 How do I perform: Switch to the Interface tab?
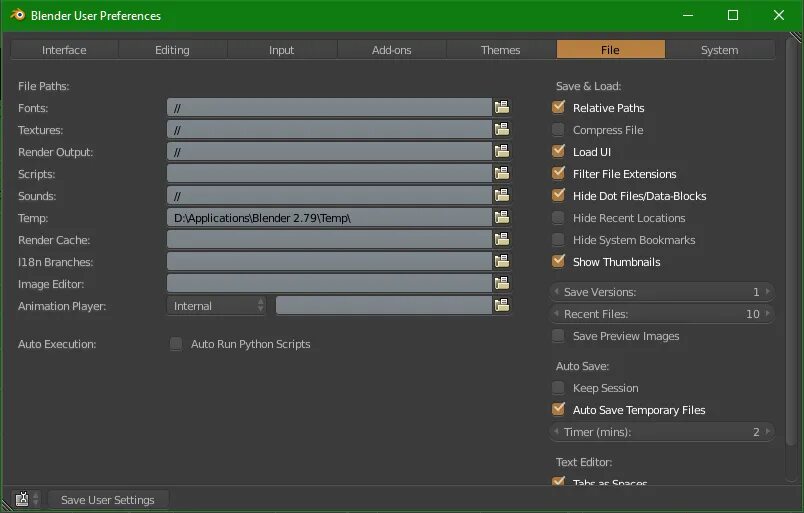(x=64, y=50)
